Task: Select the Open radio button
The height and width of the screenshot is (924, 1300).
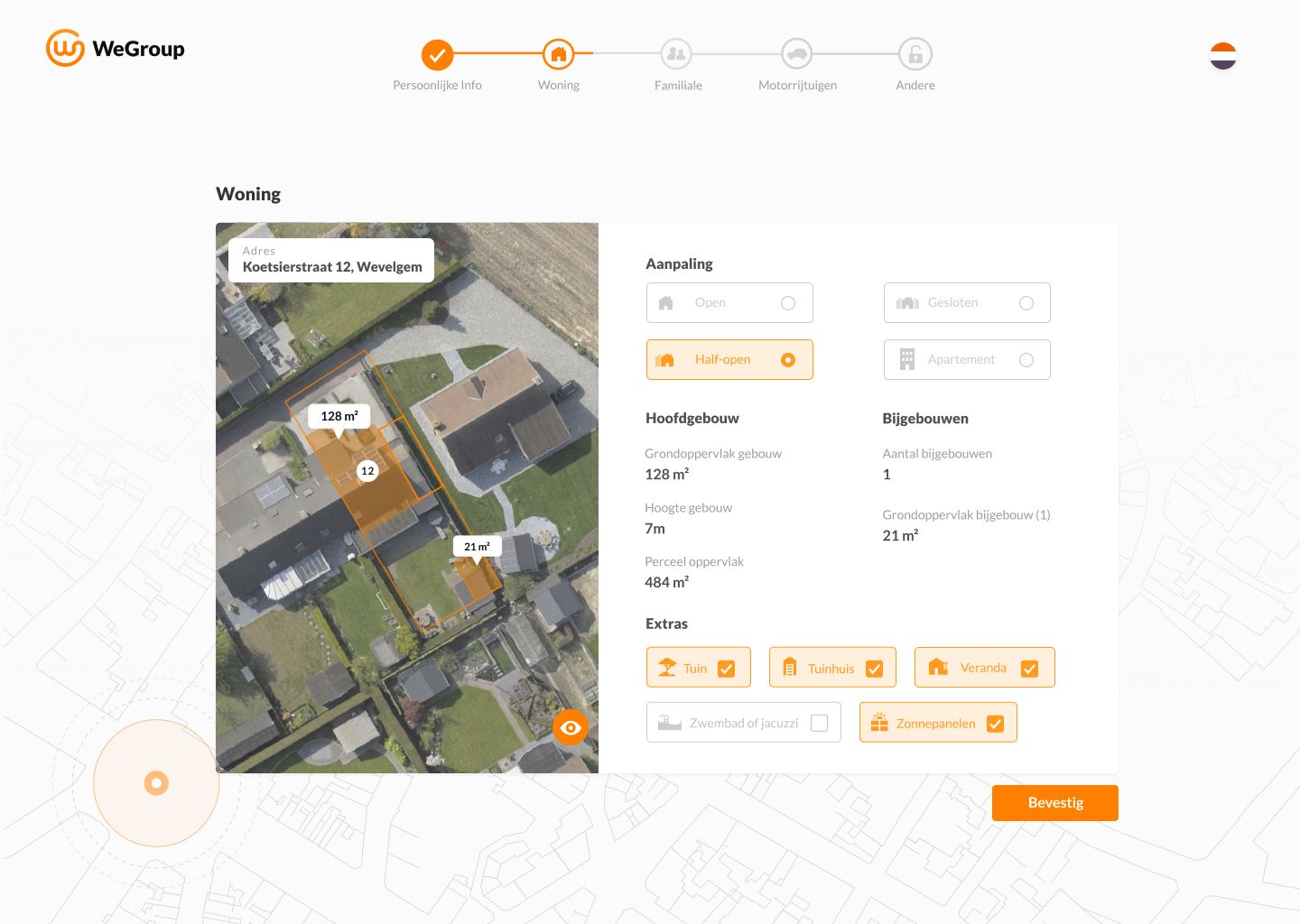Action: [x=788, y=303]
